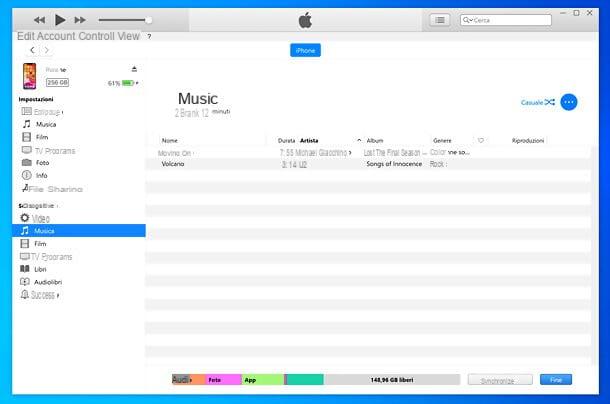Eject the iPhone device
Viewport: 610px width, 404px height.
point(134,69)
